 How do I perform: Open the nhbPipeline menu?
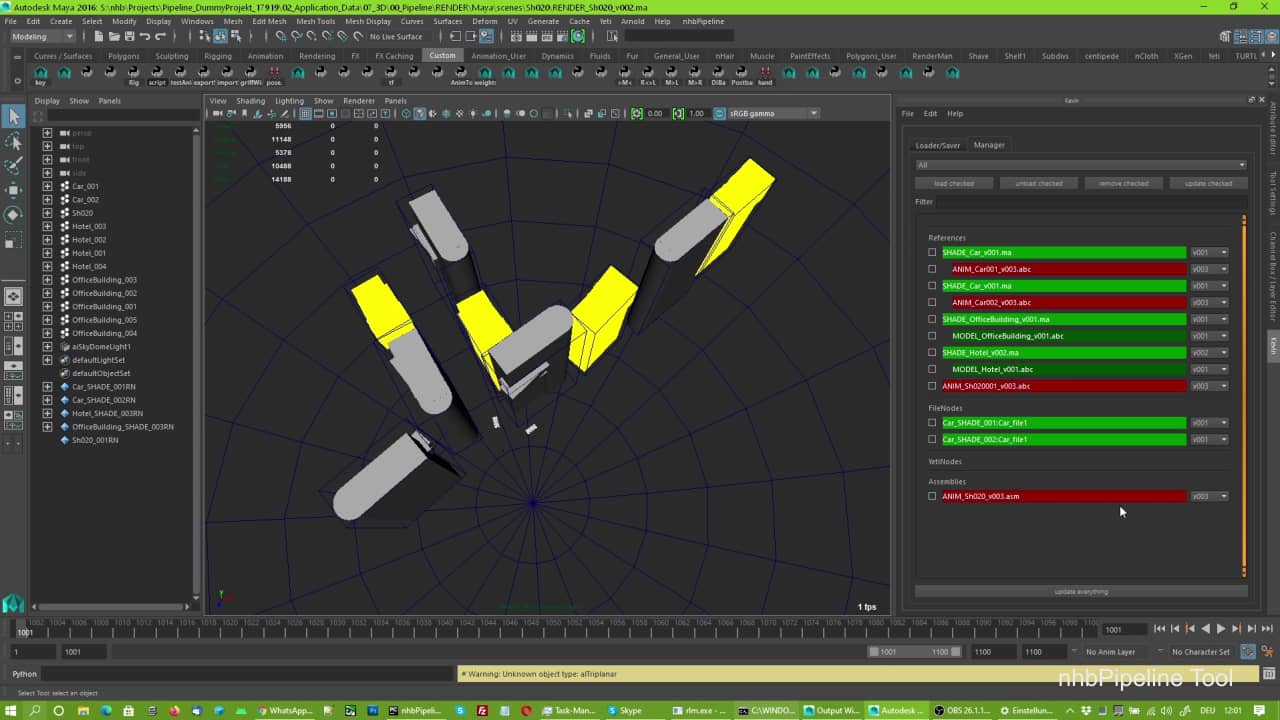703,21
